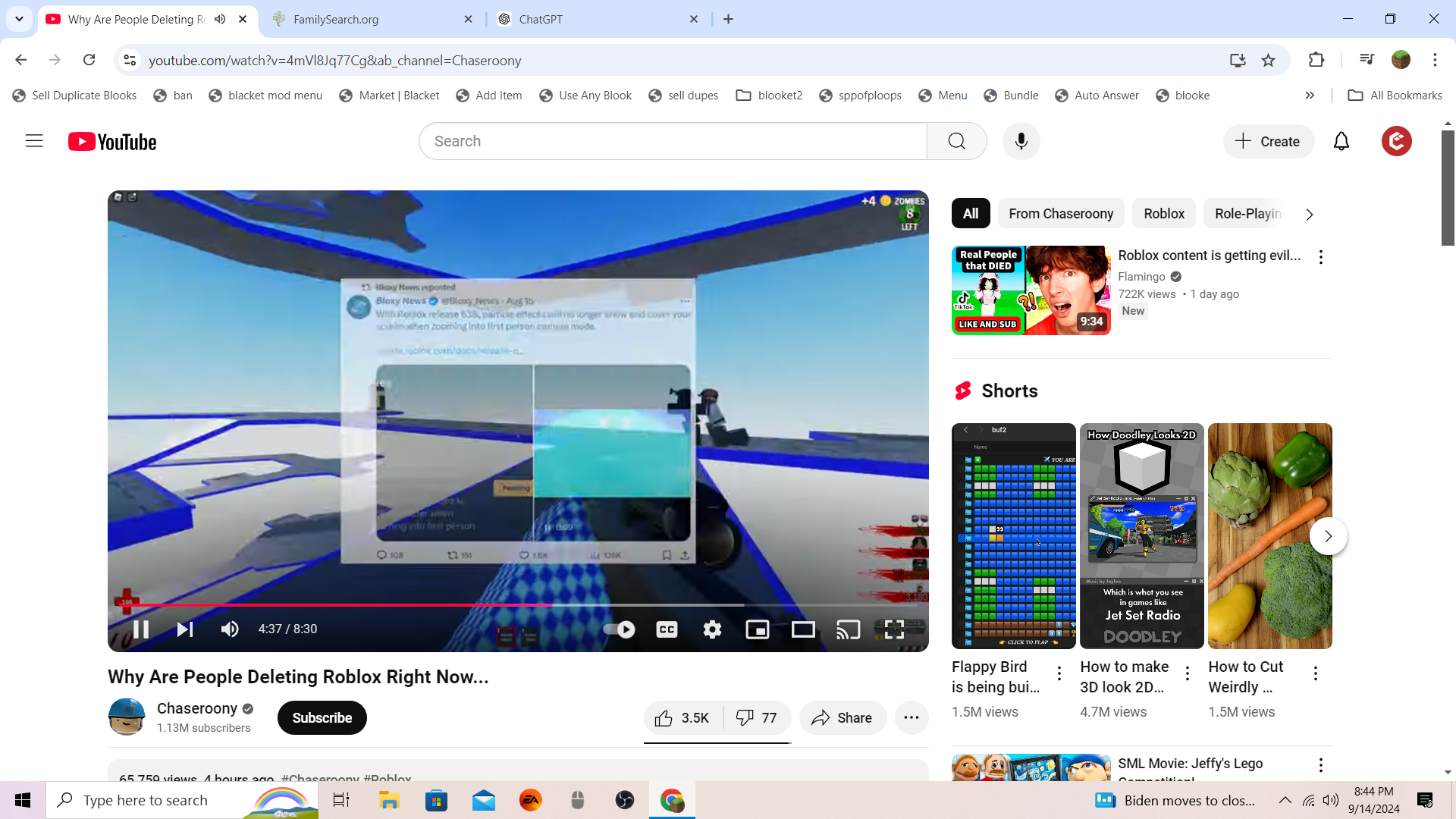This screenshot has width=1456, height=819.
Task: Toggle autoplay switch
Action: pos(620,629)
